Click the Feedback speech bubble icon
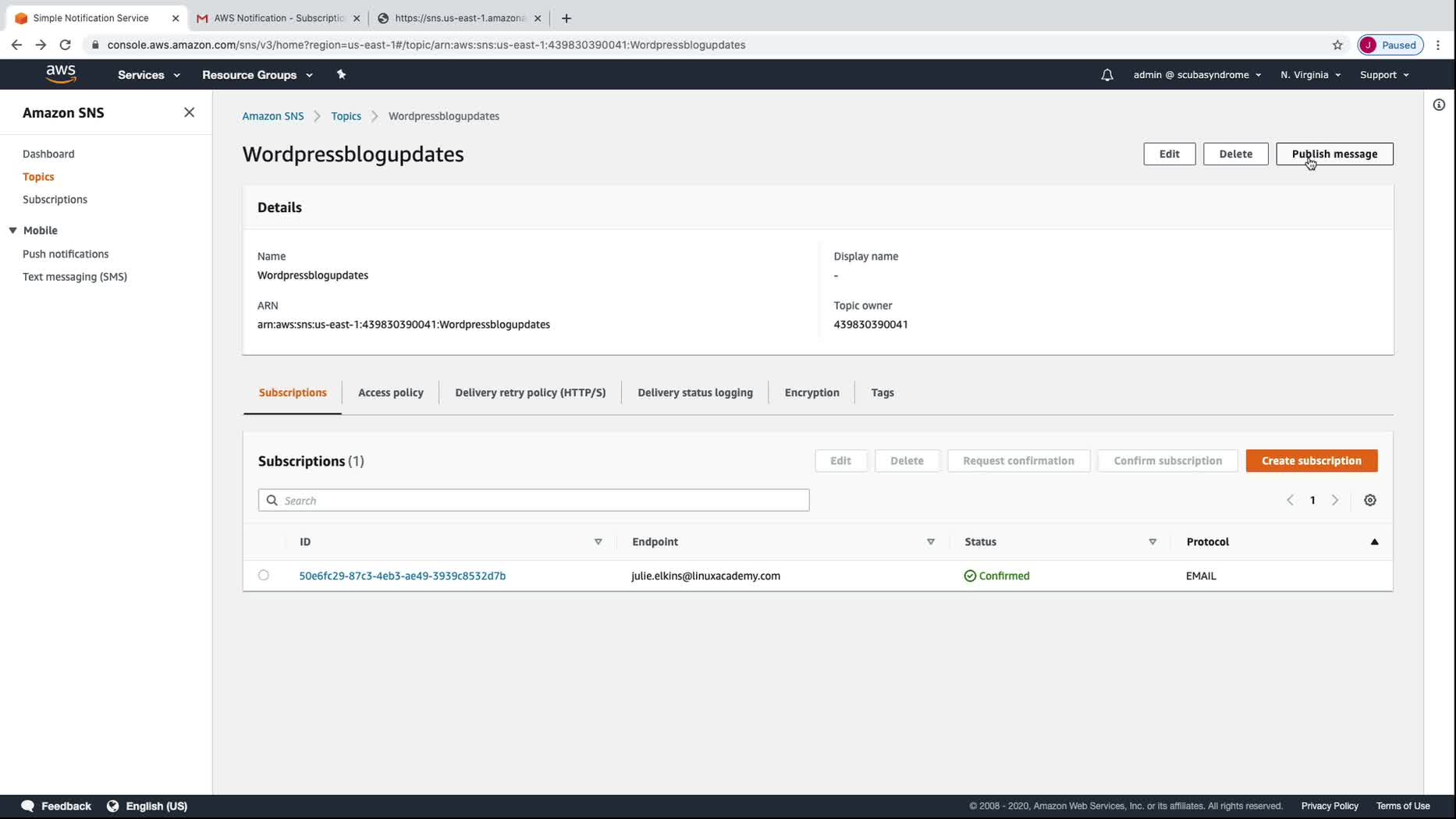The image size is (1456, 819). [x=28, y=806]
